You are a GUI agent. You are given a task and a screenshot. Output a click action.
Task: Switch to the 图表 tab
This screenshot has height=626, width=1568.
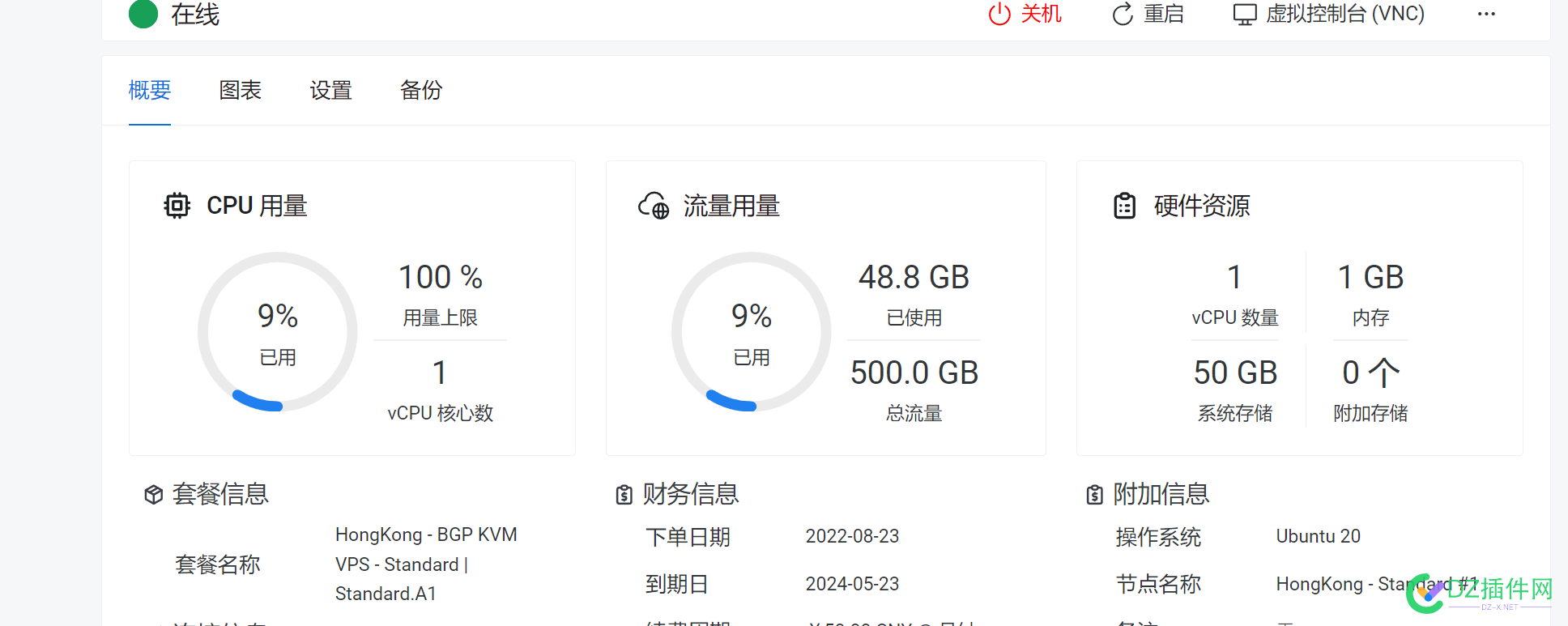click(241, 90)
